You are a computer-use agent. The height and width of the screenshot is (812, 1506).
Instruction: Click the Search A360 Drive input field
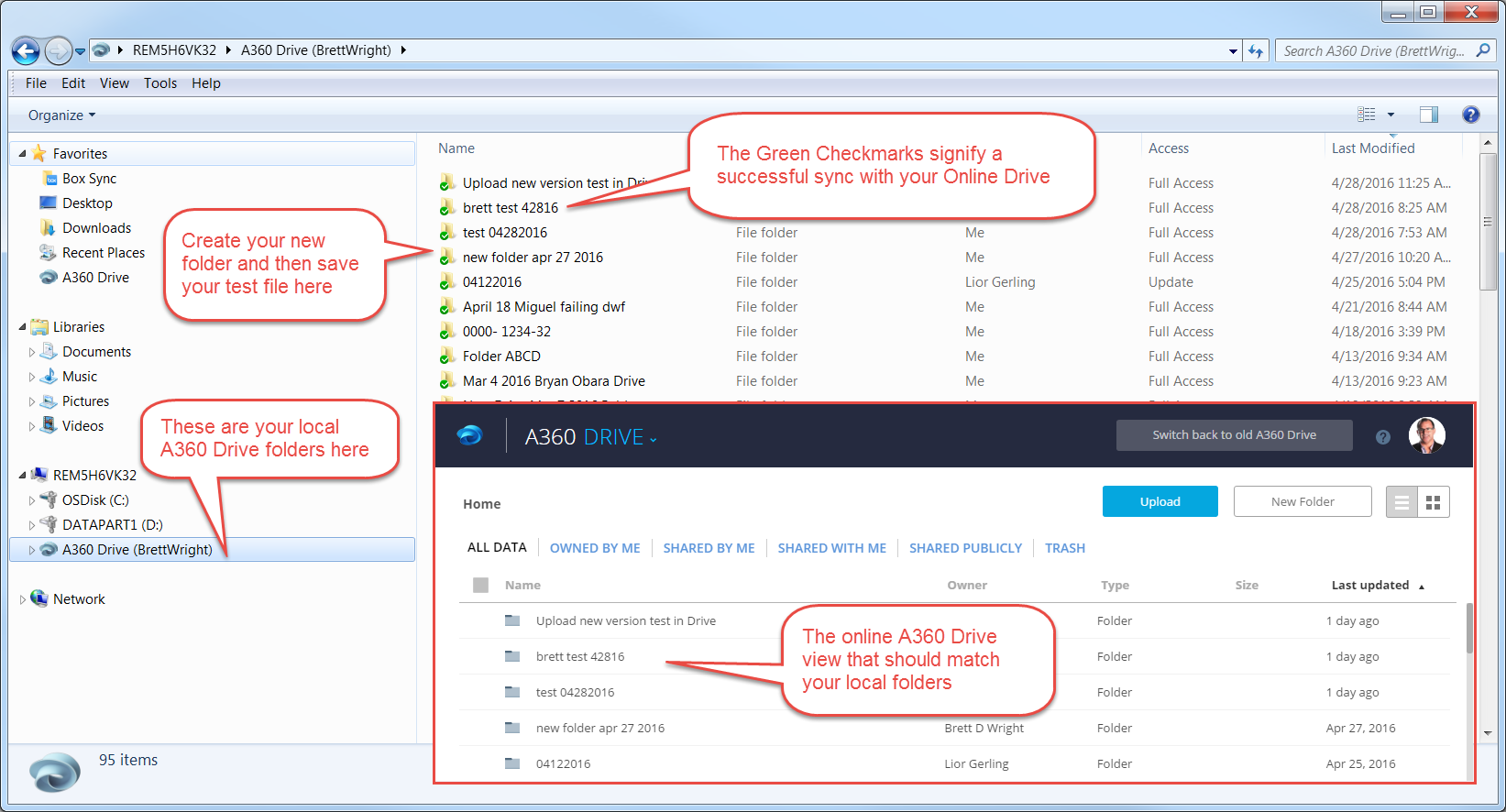(x=1376, y=51)
